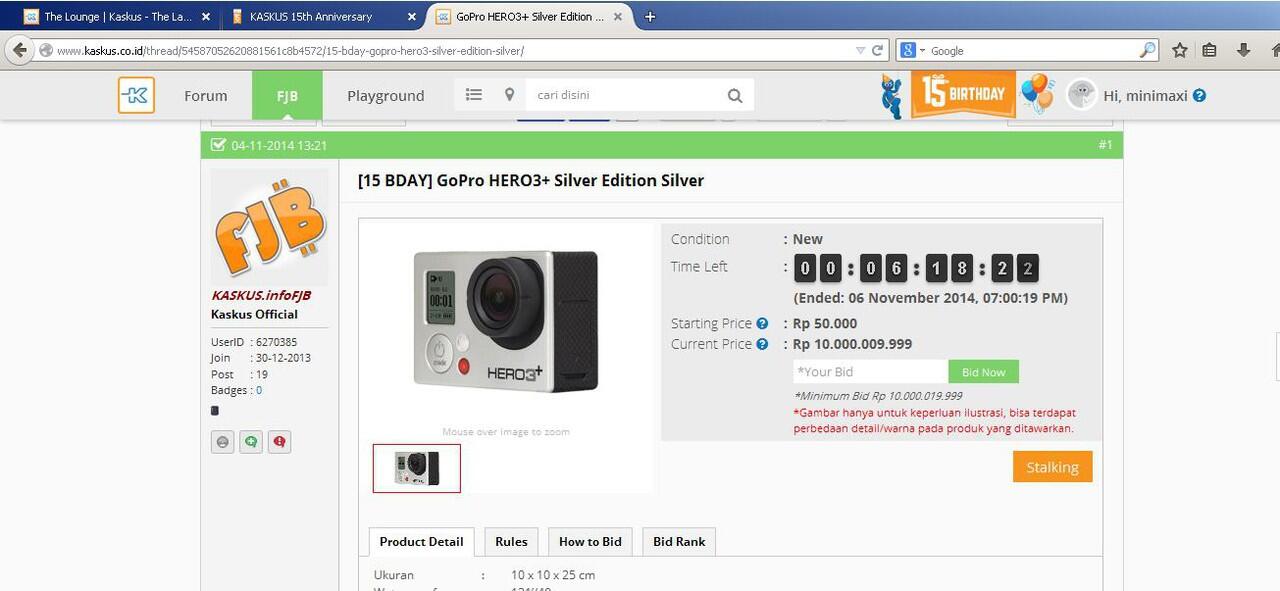
Task: Click the Google search magnifier icon
Action: click(x=1147, y=50)
